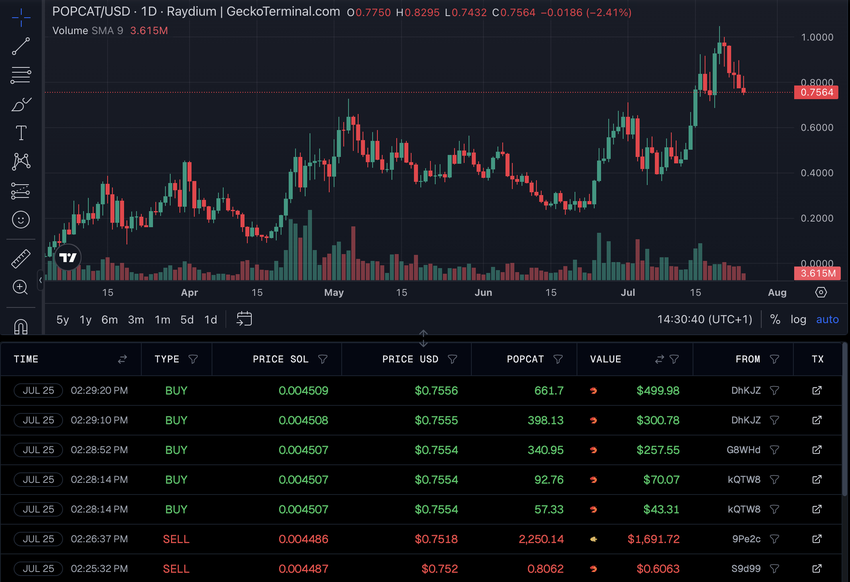Click price $0.7556 in PRICE USD column
The width and height of the screenshot is (850, 582).
(436, 391)
